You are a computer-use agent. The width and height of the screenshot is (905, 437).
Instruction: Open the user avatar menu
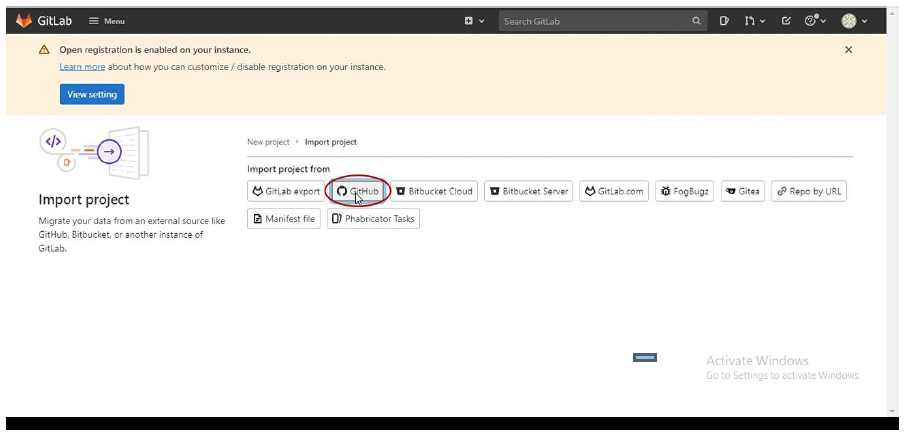pyautogui.click(x=854, y=21)
